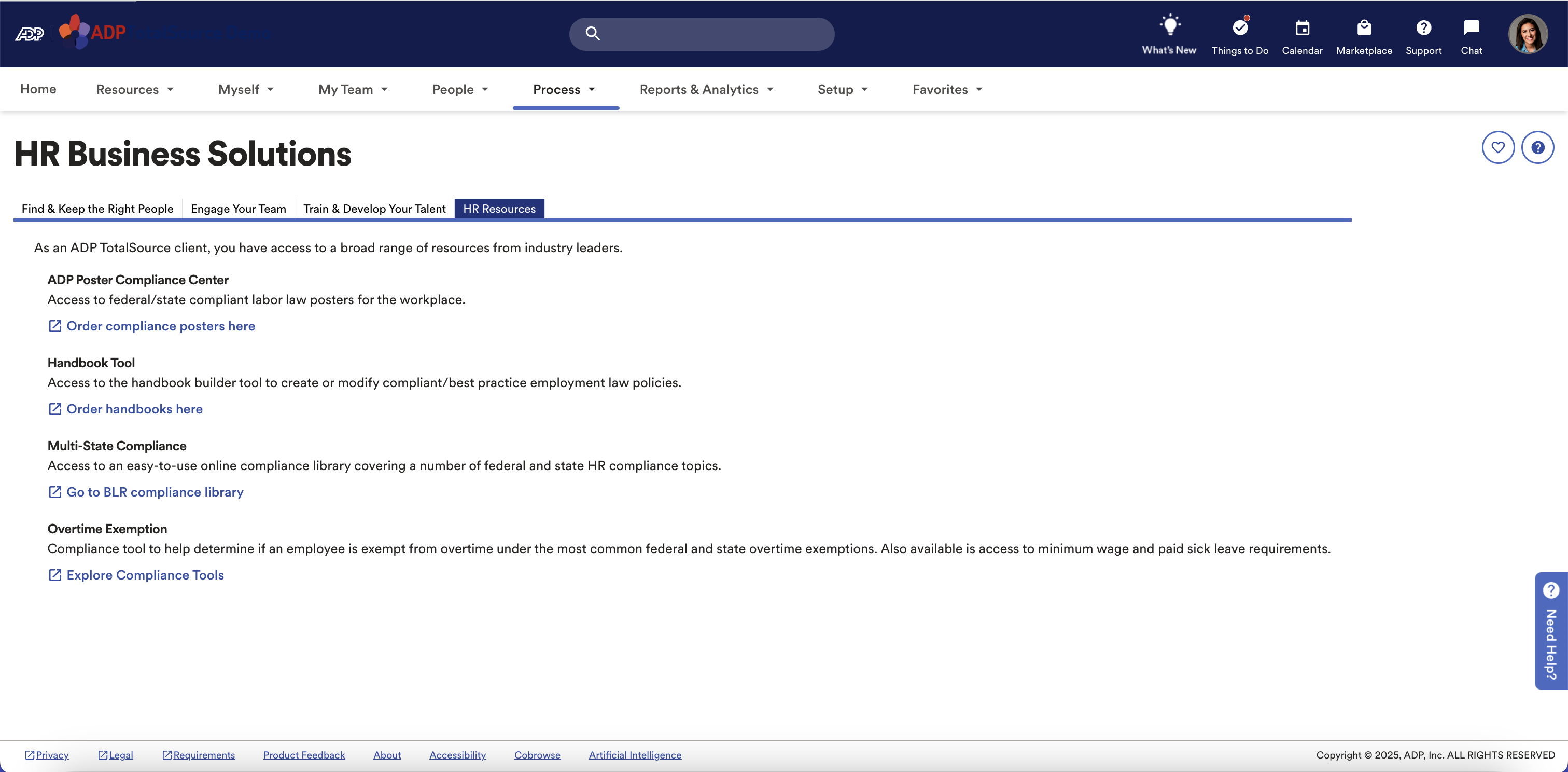
Task: Expand the My Team dropdown menu
Action: [353, 90]
